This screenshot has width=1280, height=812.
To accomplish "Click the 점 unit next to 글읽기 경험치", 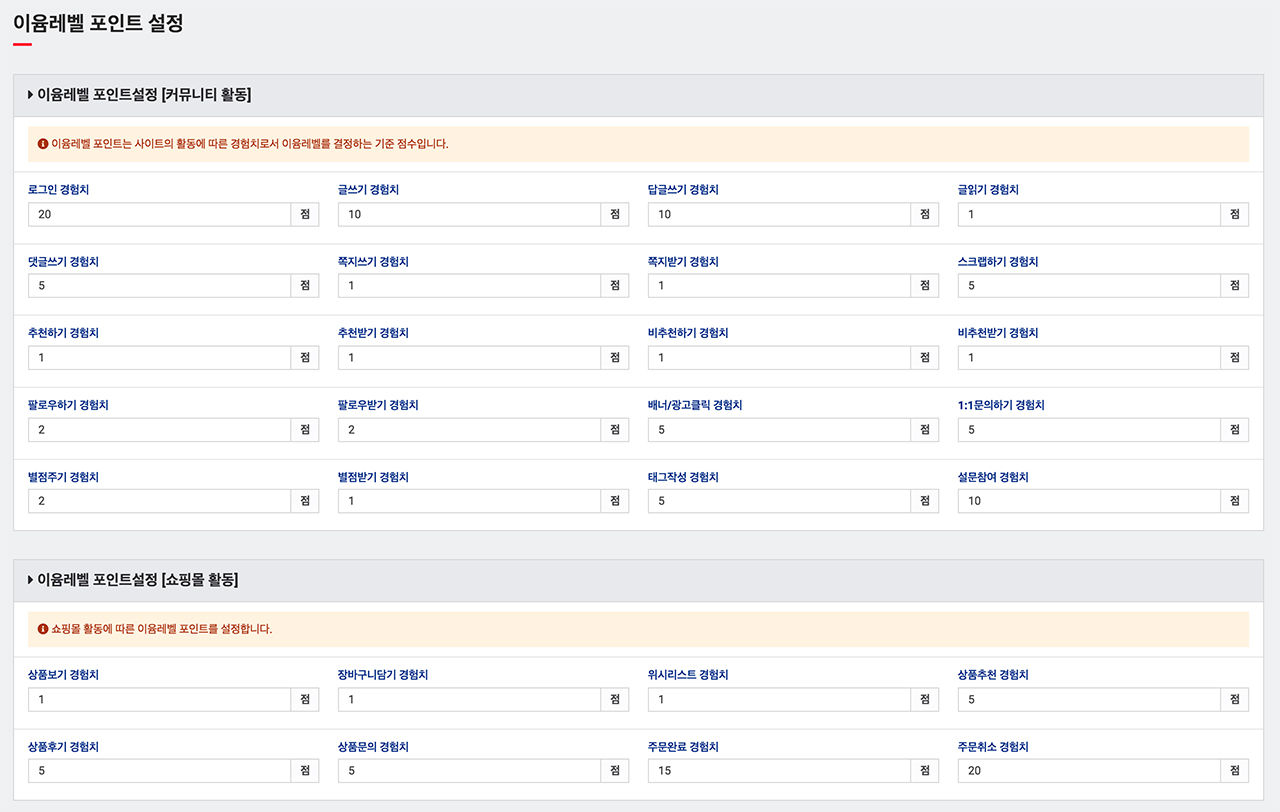I will [1235, 214].
